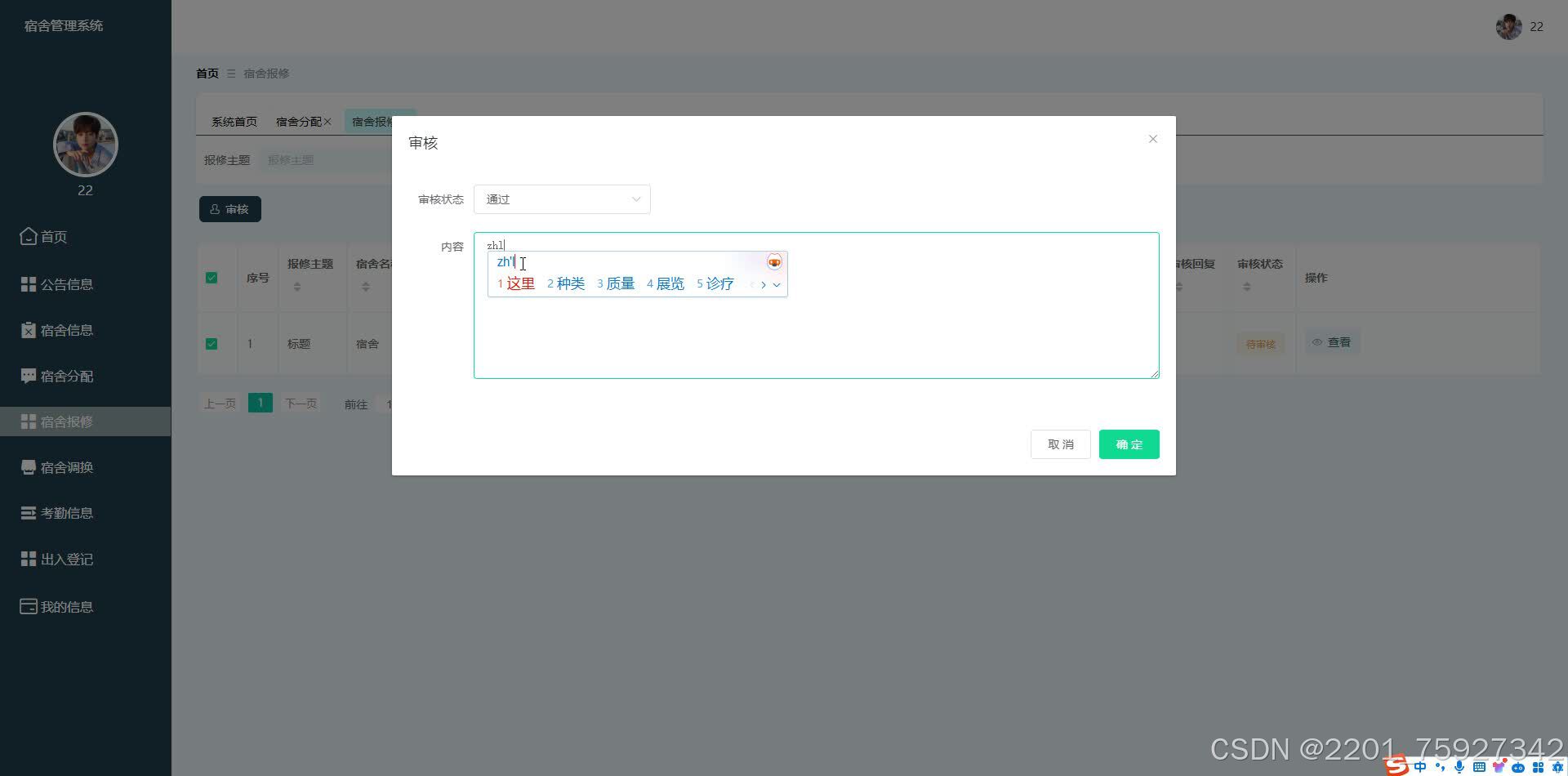Click the 下一页 pagination button

(301, 404)
